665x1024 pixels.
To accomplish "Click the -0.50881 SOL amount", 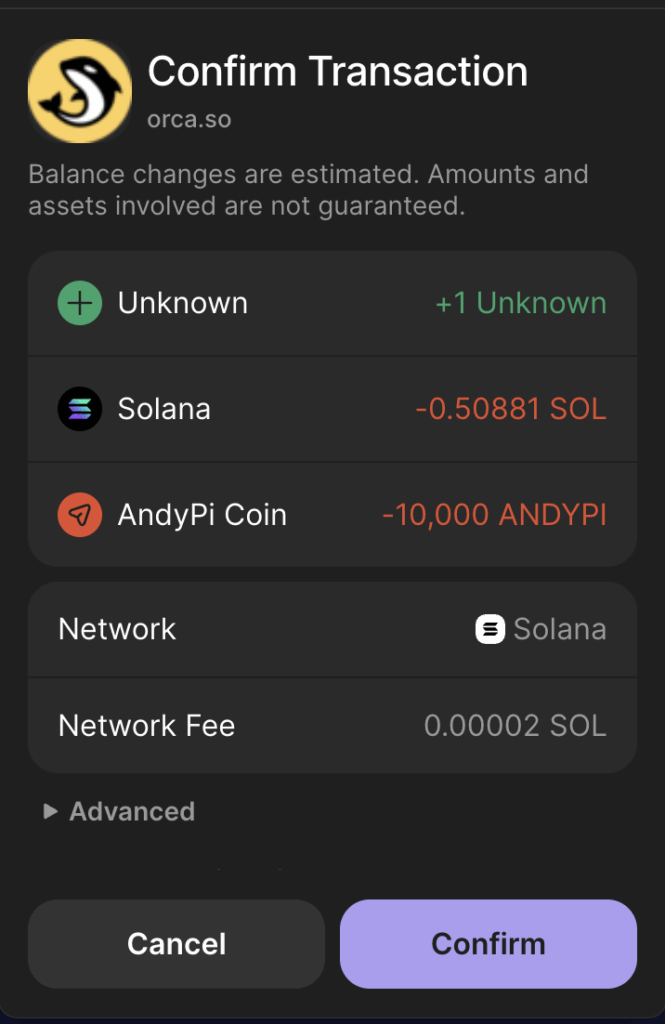I will tap(511, 409).
